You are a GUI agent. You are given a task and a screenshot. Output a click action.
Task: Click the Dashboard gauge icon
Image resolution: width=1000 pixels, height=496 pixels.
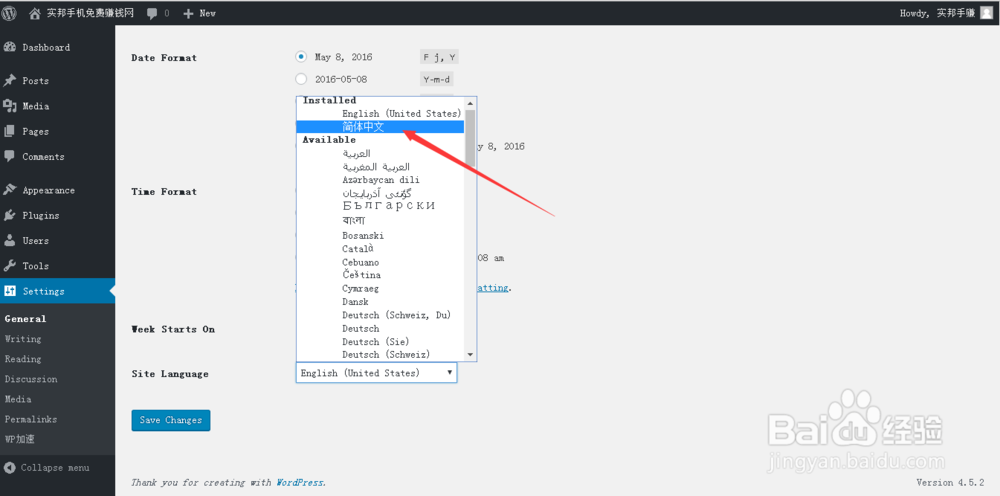coord(10,47)
